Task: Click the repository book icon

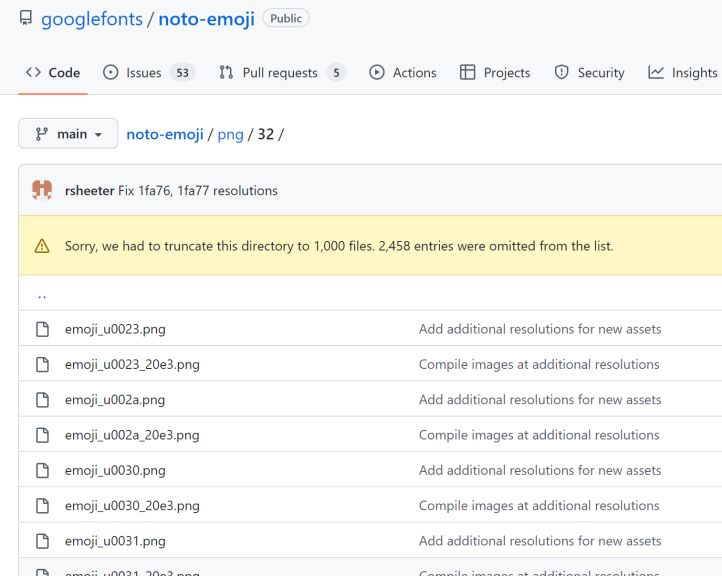Action: (26, 18)
